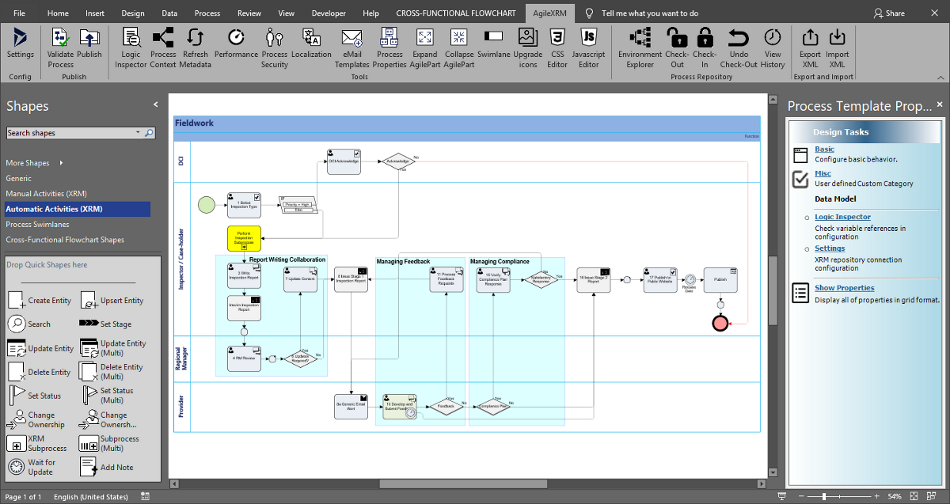This screenshot has height=504, width=950.
Task: Open eMail Templates tool
Action: [352, 47]
